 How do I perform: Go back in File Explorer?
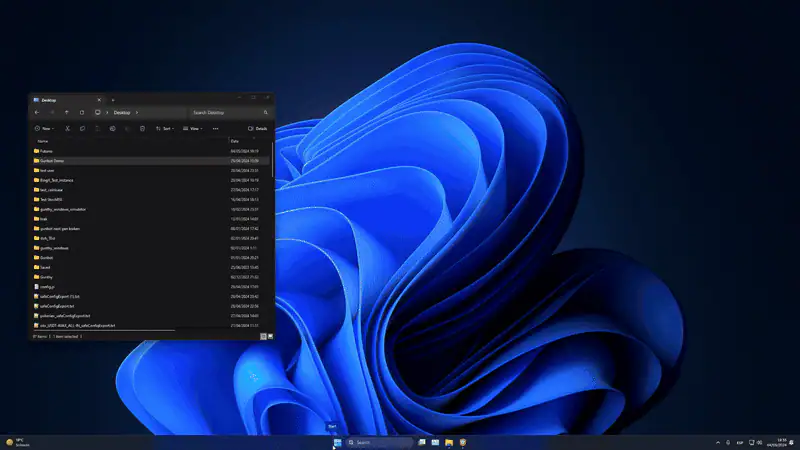[x=37, y=112]
